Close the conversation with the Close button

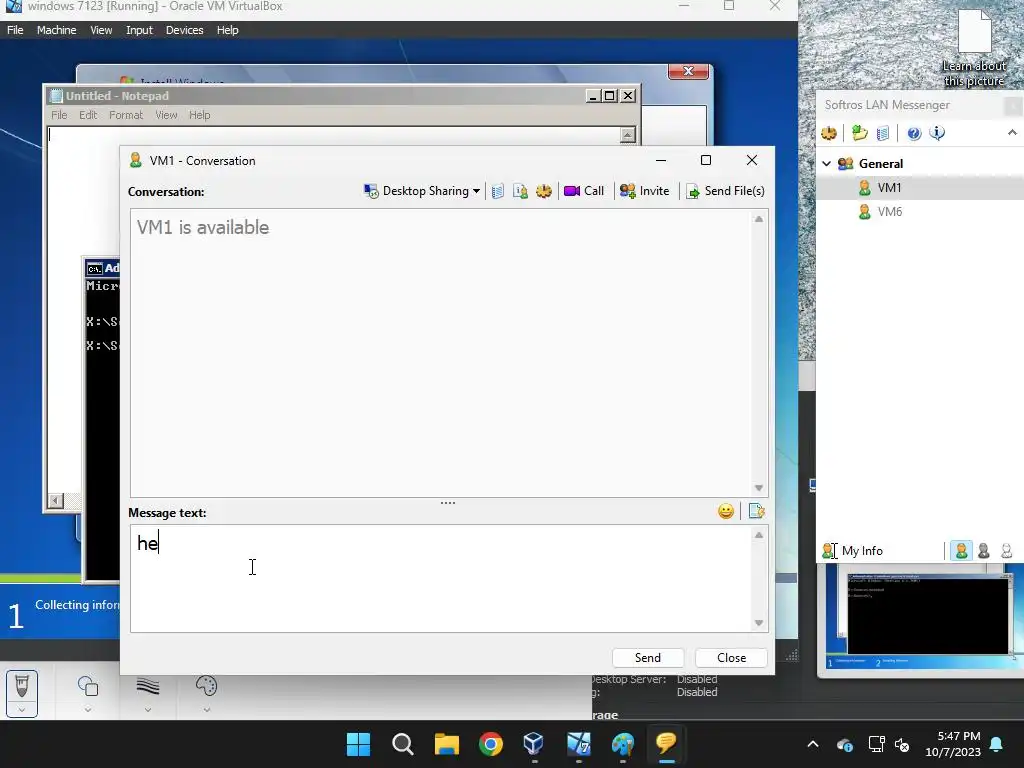coord(731,658)
